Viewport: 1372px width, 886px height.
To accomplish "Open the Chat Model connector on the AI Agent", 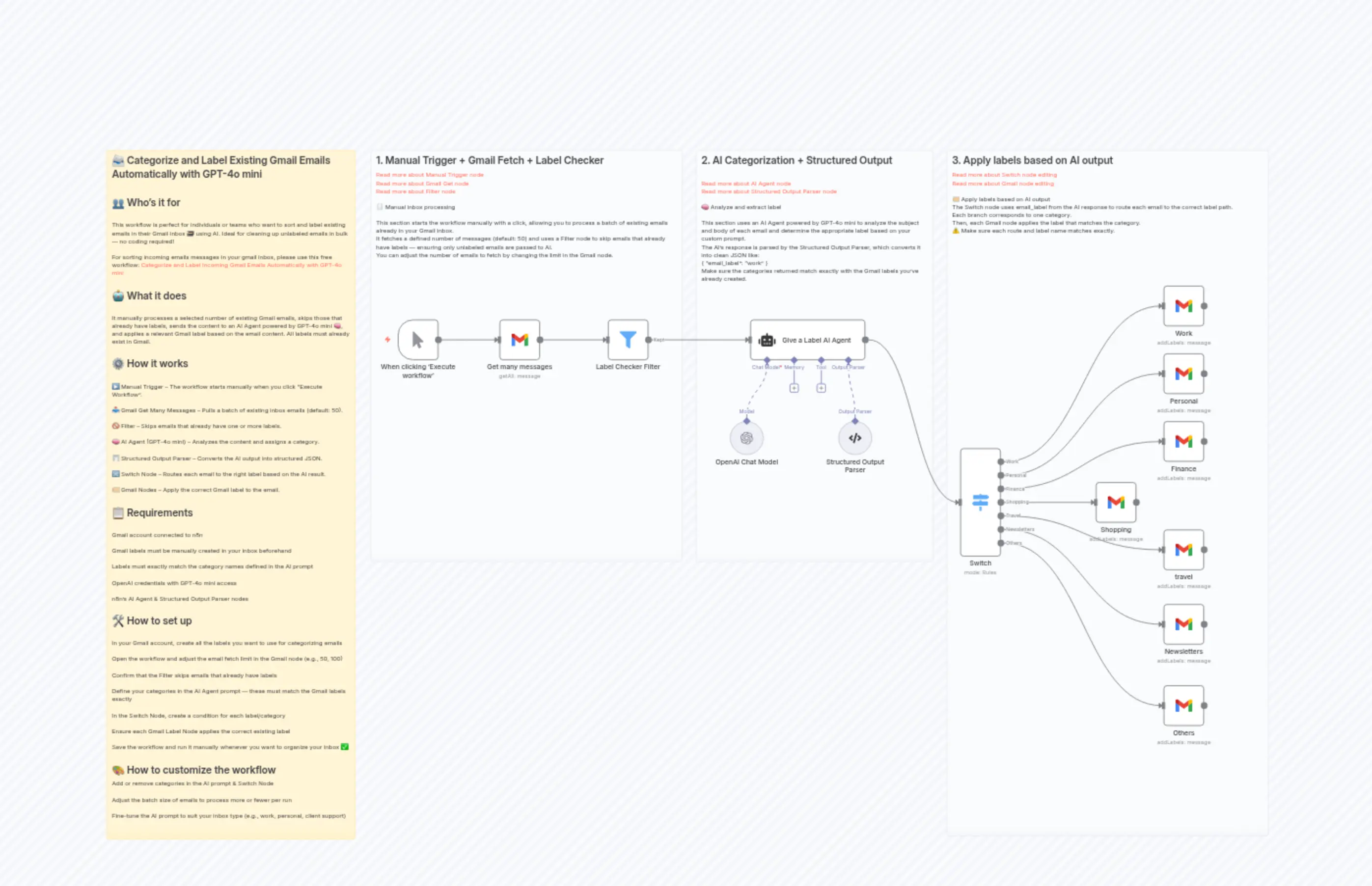I will click(767, 361).
